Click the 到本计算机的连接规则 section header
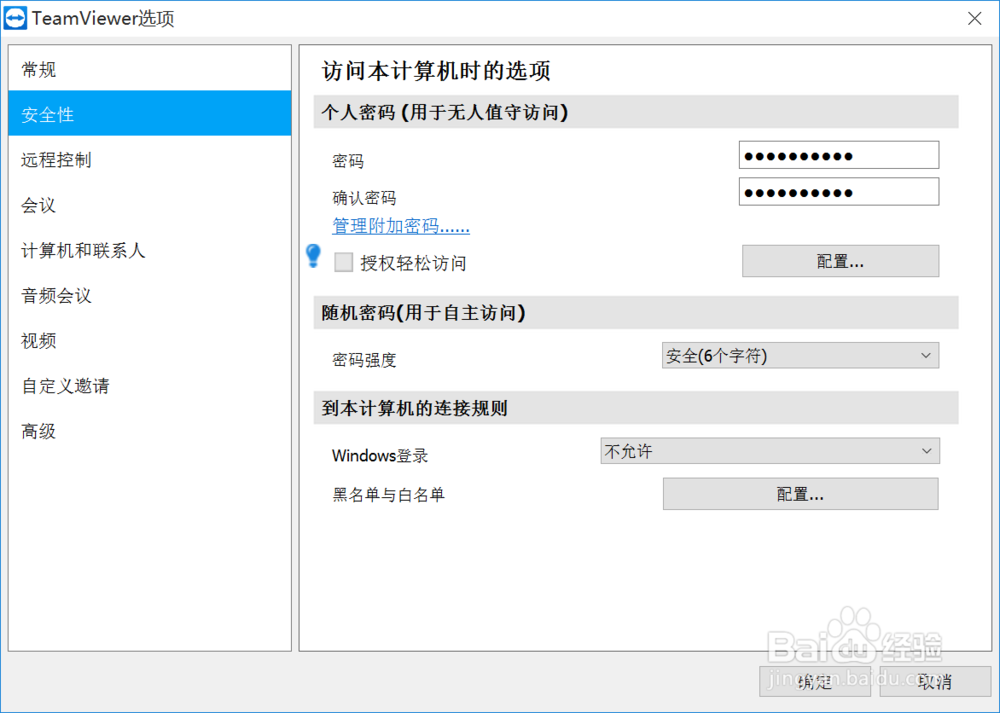Image resolution: width=1000 pixels, height=713 pixels. click(x=636, y=408)
